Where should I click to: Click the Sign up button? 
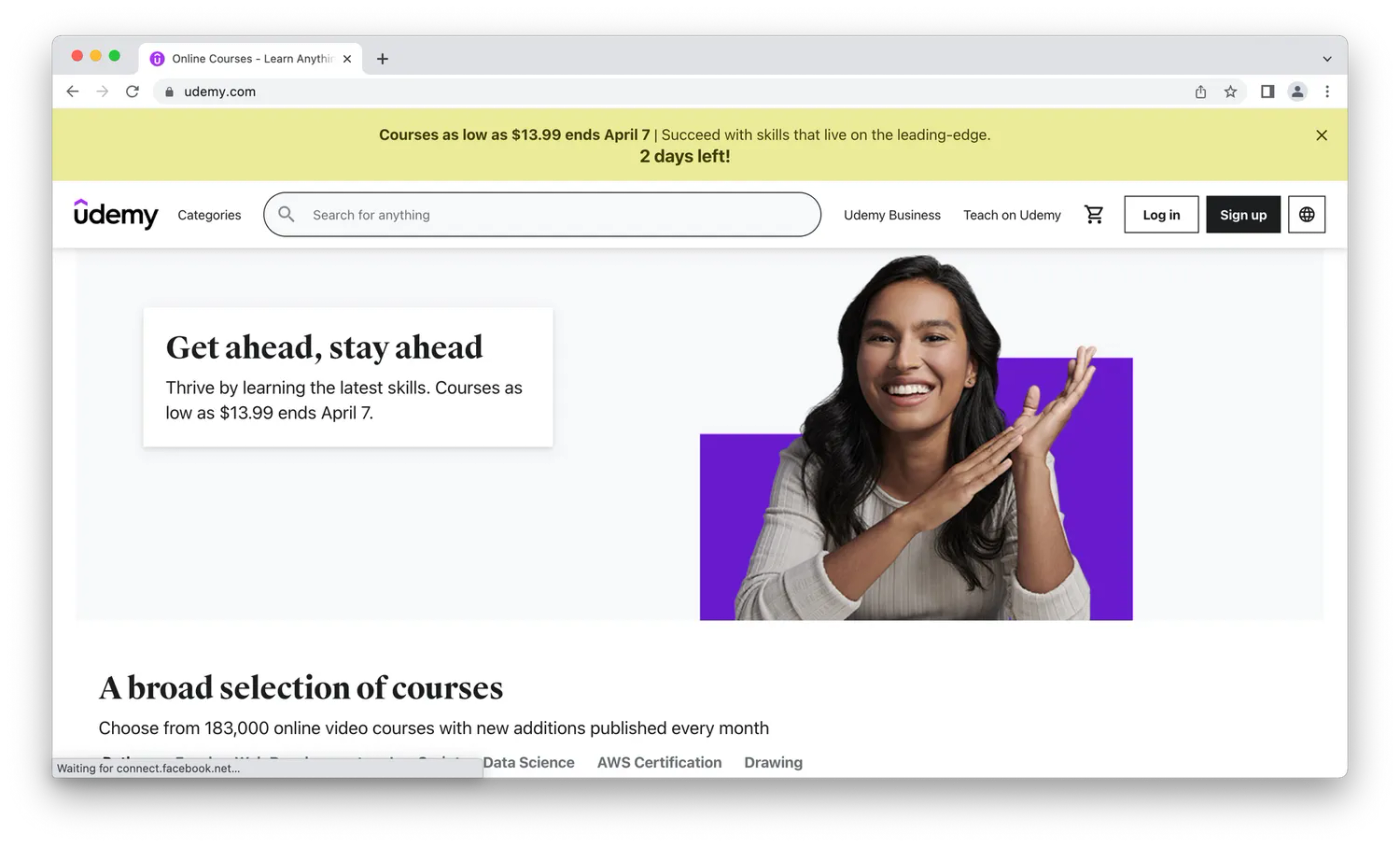click(1242, 214)
